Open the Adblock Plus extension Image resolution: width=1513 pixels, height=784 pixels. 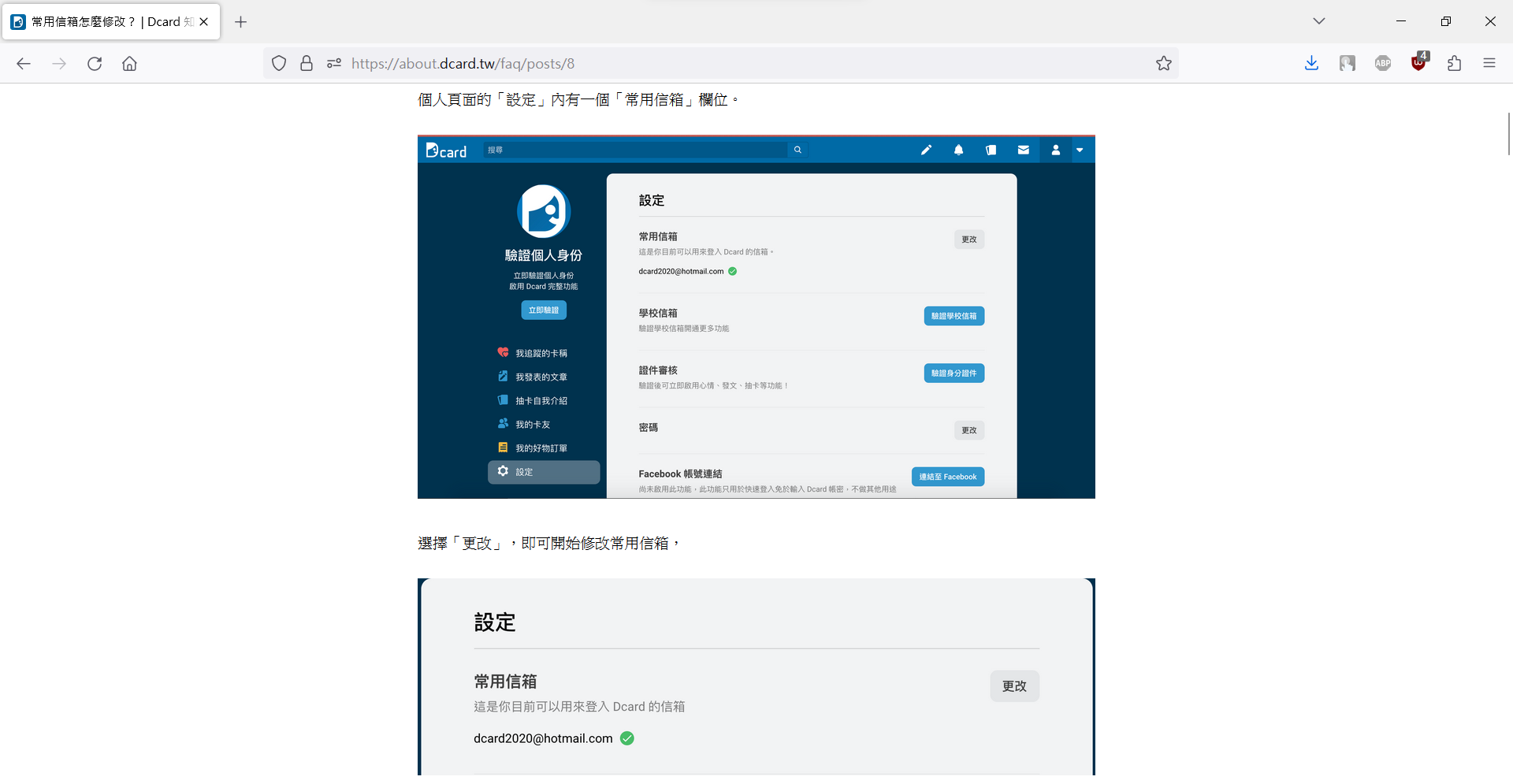(x=1383, y=64)
